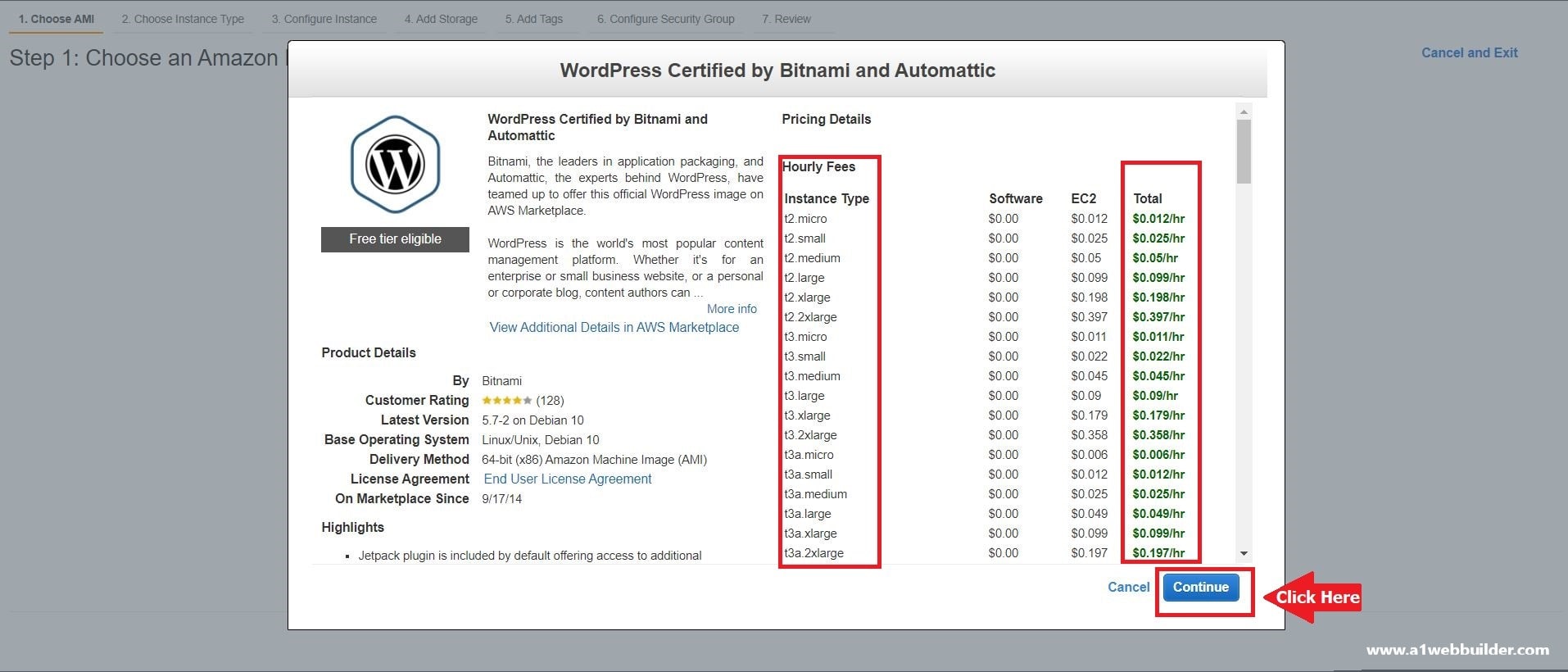Click the star rating icons
This screenshot has height=672, width=1568.
click(506, 401)
